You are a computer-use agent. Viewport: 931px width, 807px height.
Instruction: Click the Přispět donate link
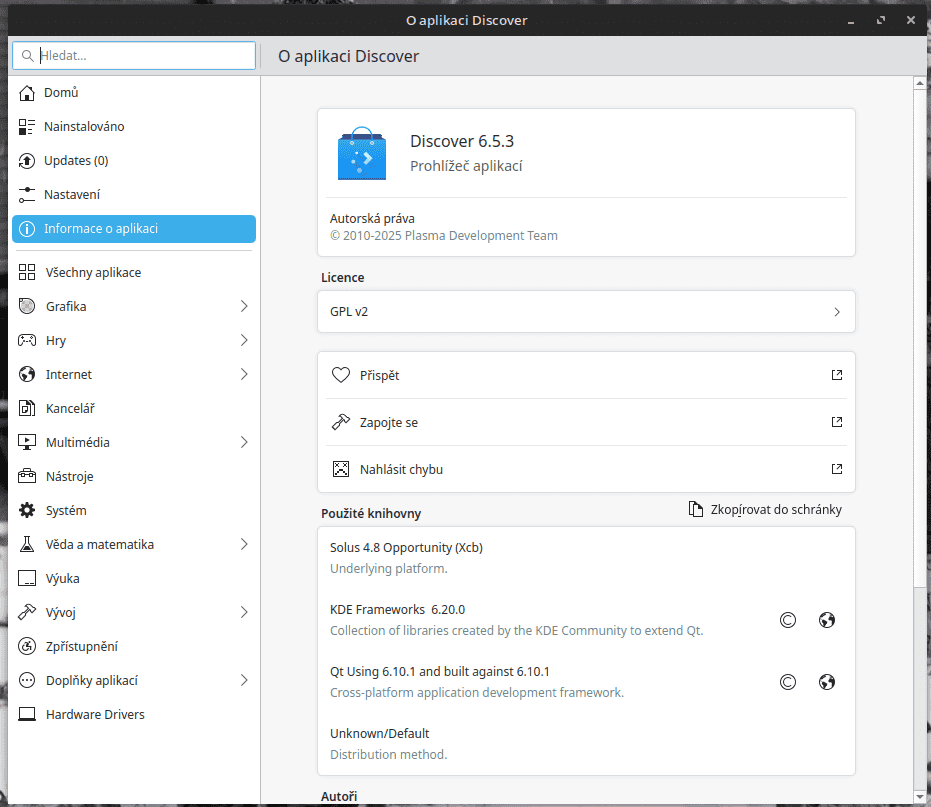coord(587,375)
